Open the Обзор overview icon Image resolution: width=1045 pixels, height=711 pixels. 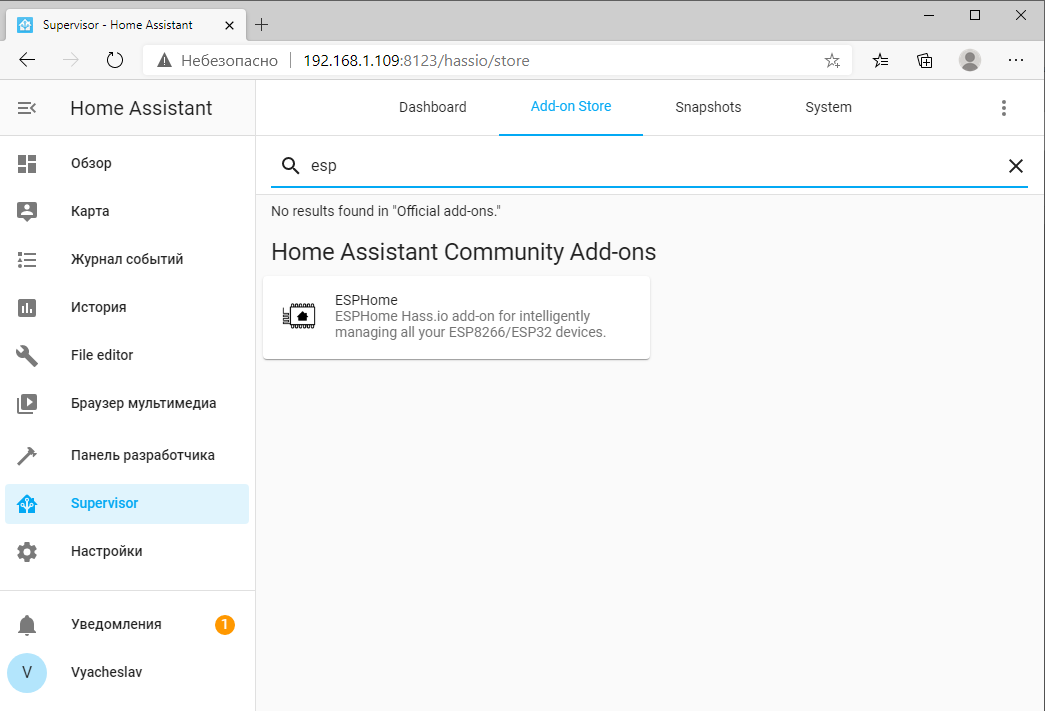pyautogui.click(x=27, y=163)
